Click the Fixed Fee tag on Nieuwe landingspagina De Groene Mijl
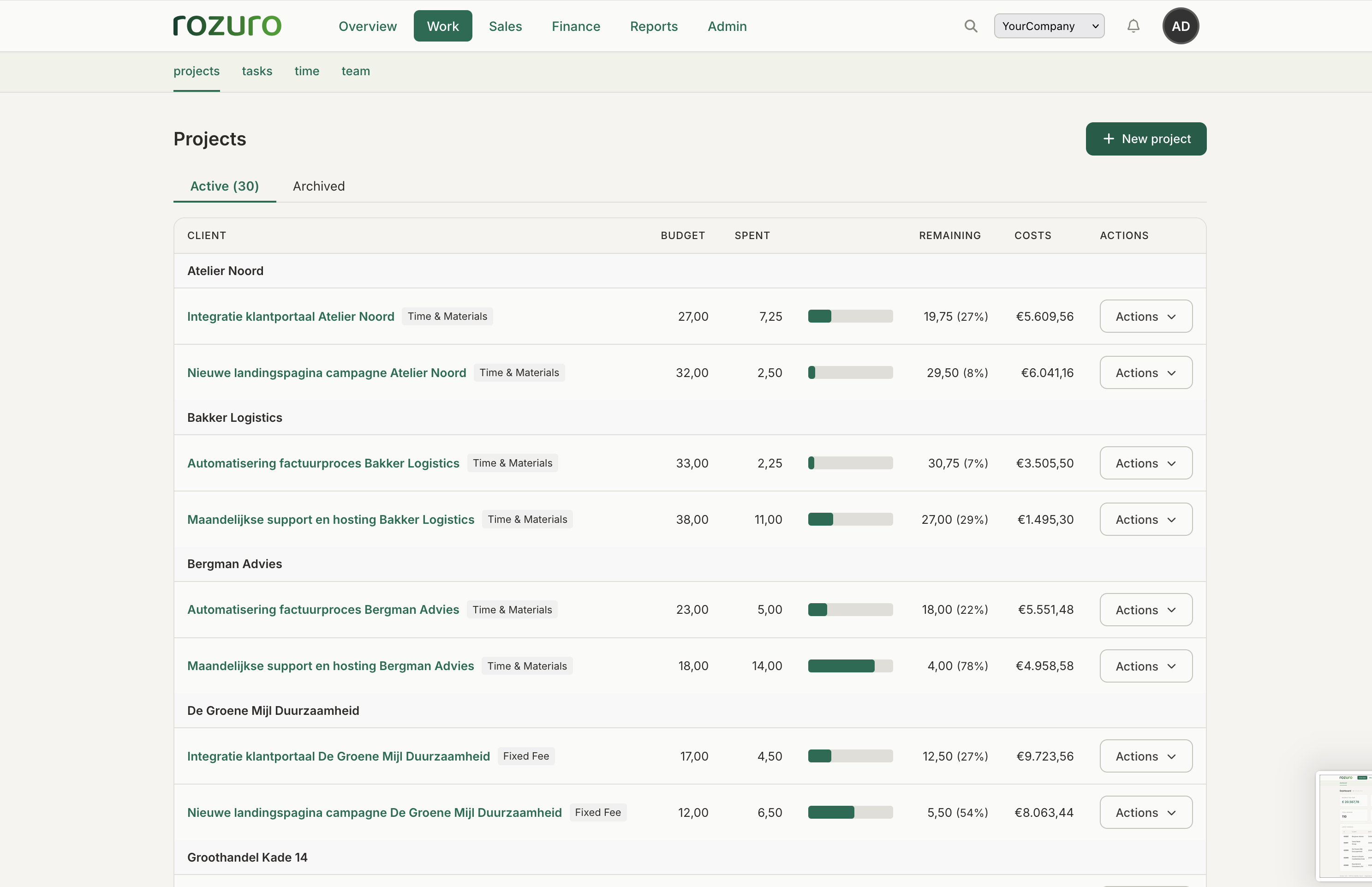Screen dimensions: 1372x887 tap(597, 812)
